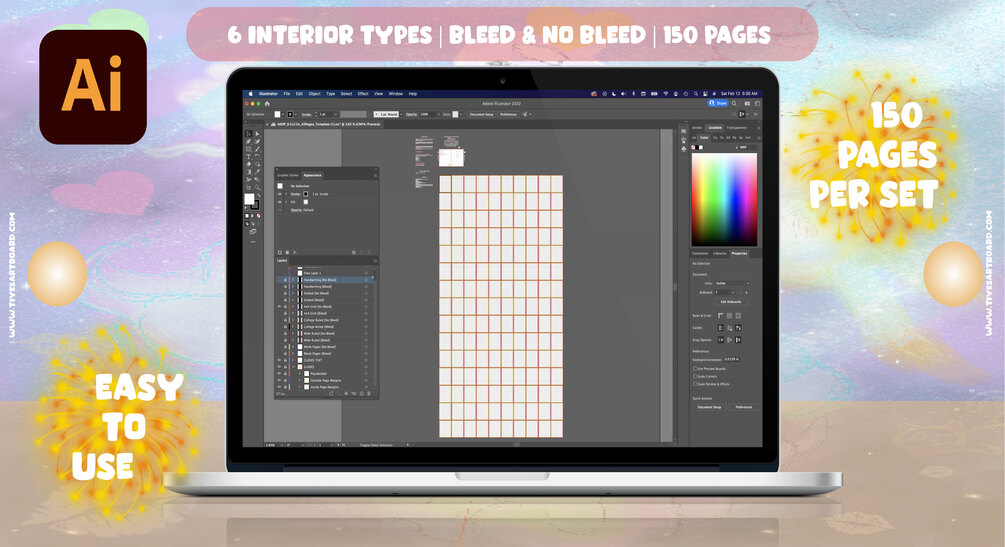Open the Window menu
Image resolution: width=1005 pixels, height=547 pixels.
click(x=395, y=94)
